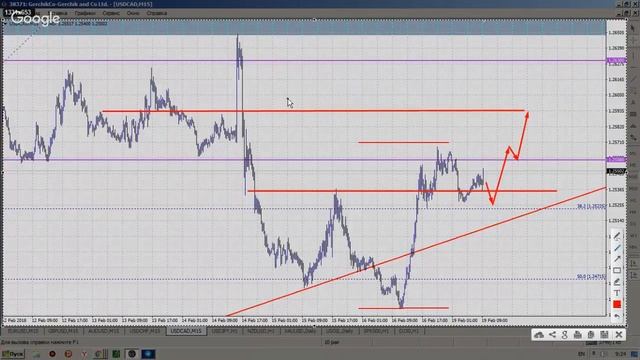Viewport: 640px width, 360px height.
Task: Undo last drawing with curved arrow
Action: point(617,316)
